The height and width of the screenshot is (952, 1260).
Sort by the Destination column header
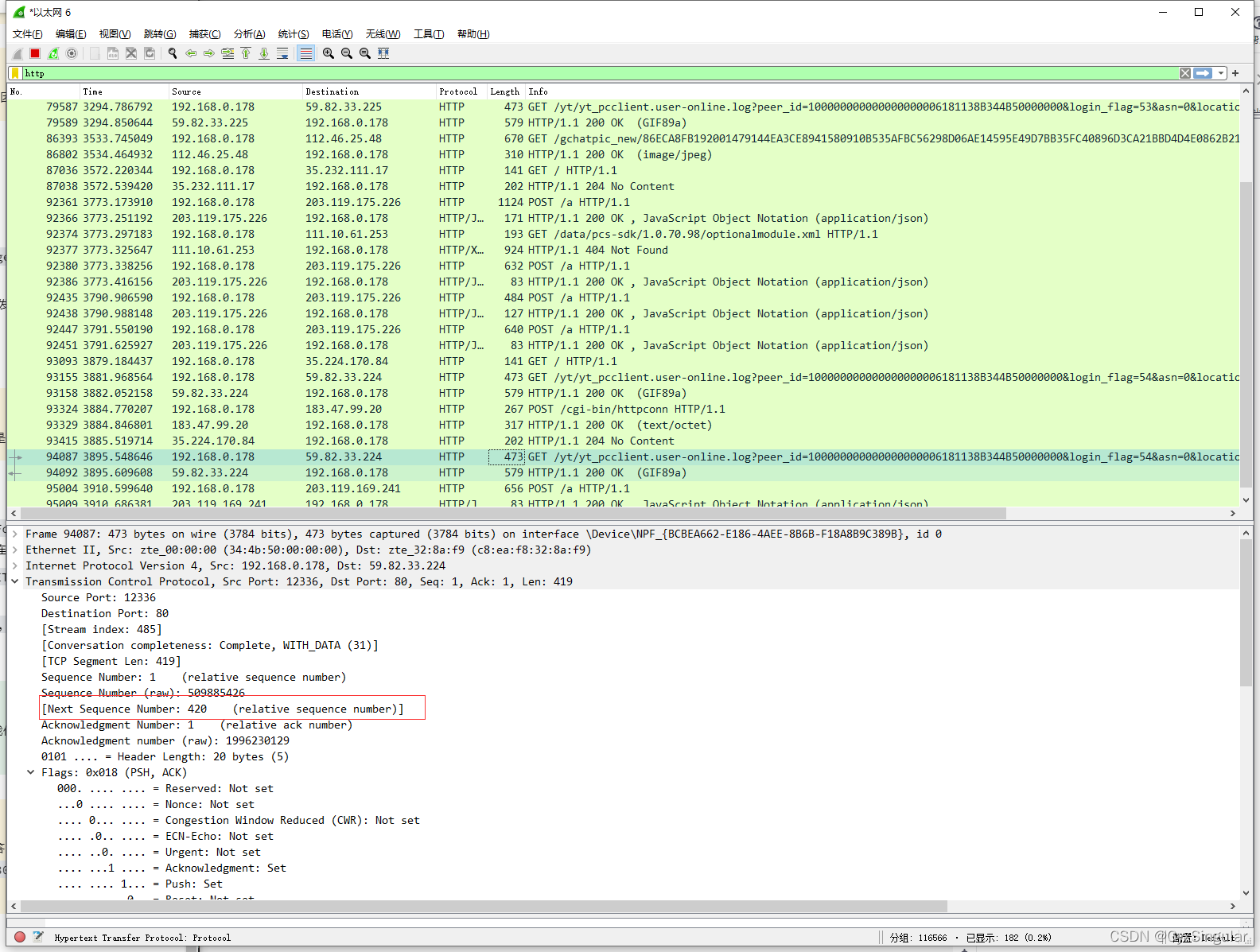[369, 91]
